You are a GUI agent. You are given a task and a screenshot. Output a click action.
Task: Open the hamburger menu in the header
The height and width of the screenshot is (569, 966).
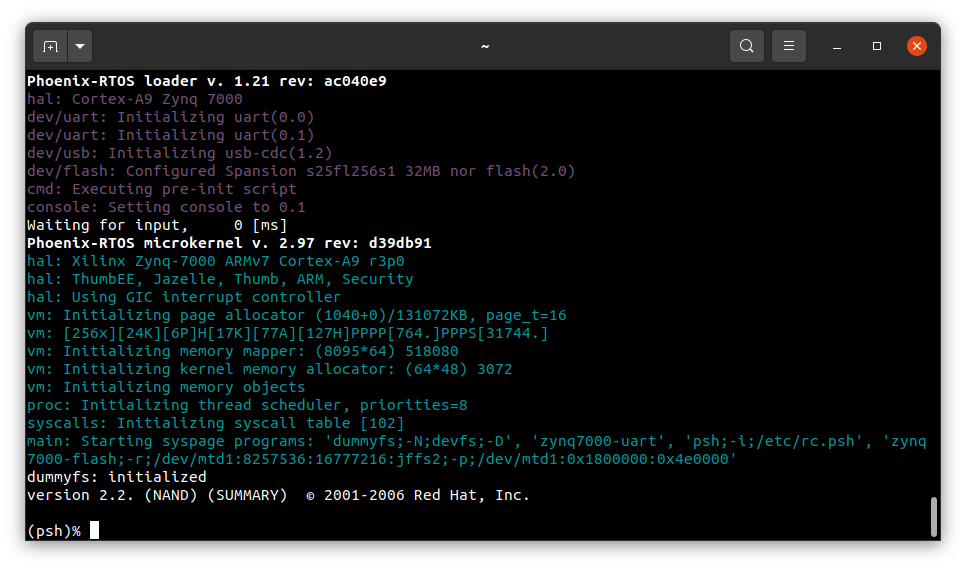[x=789, y=46]
